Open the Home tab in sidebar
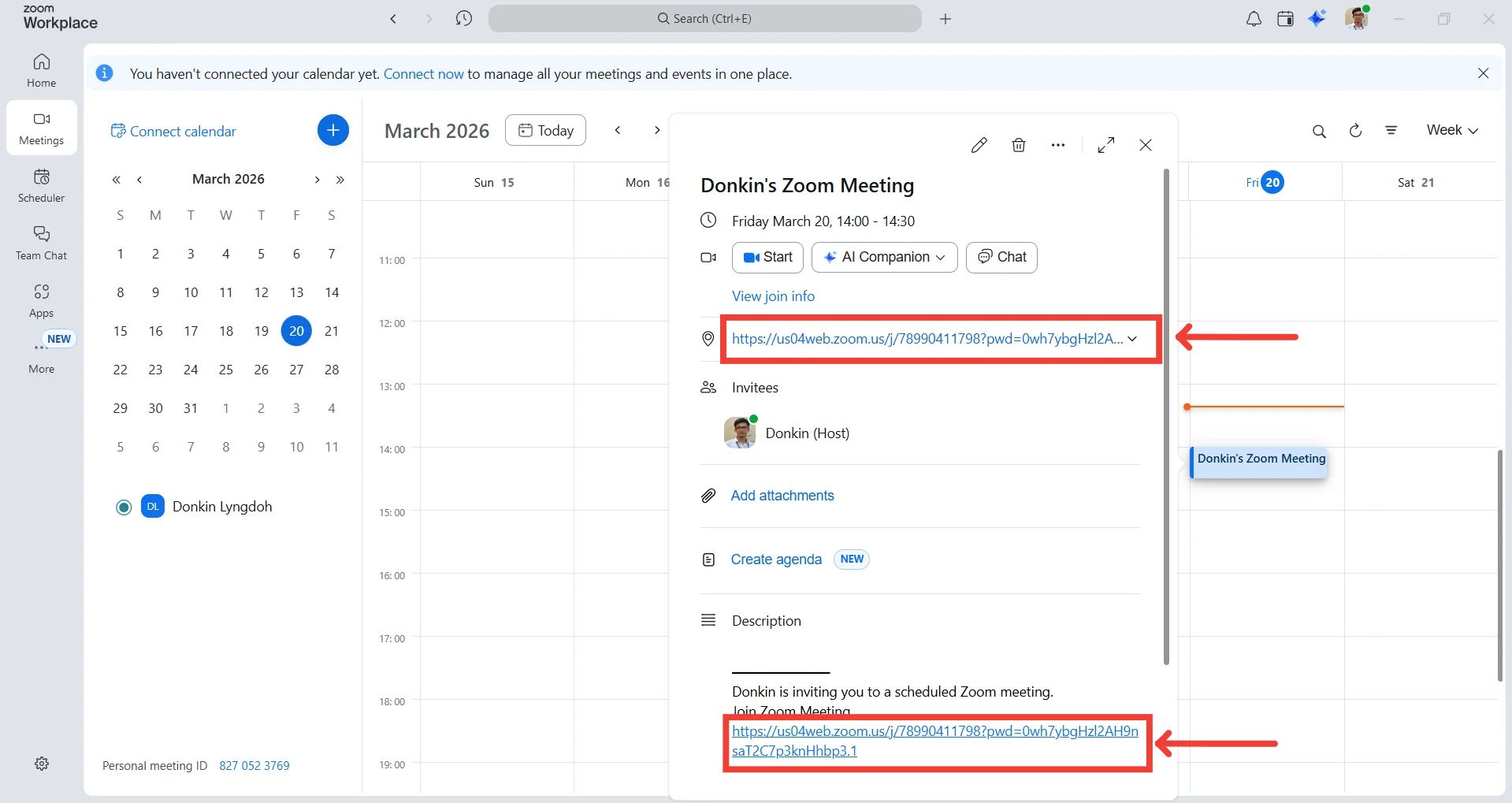This screenshot has height=803, width=1512. click(x=42, y=70)
